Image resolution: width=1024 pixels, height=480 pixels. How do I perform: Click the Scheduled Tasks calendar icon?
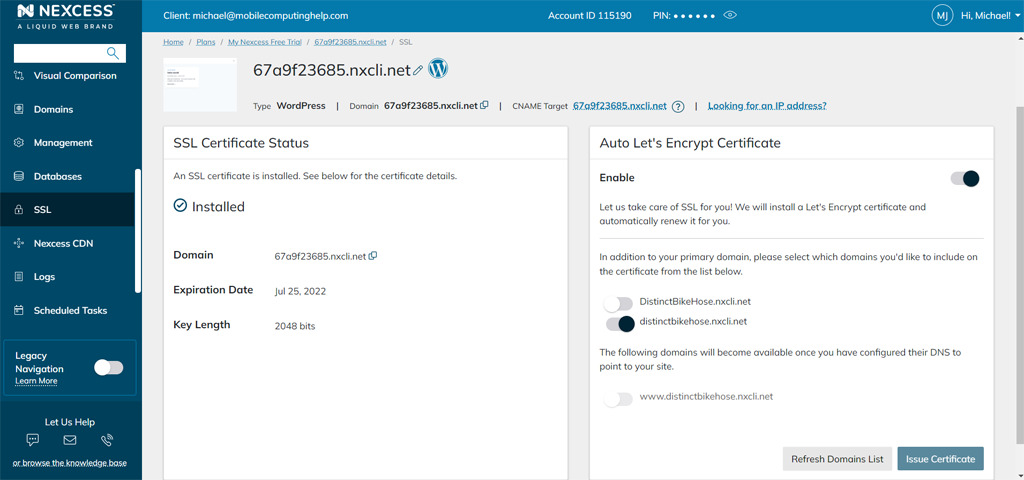19,310
